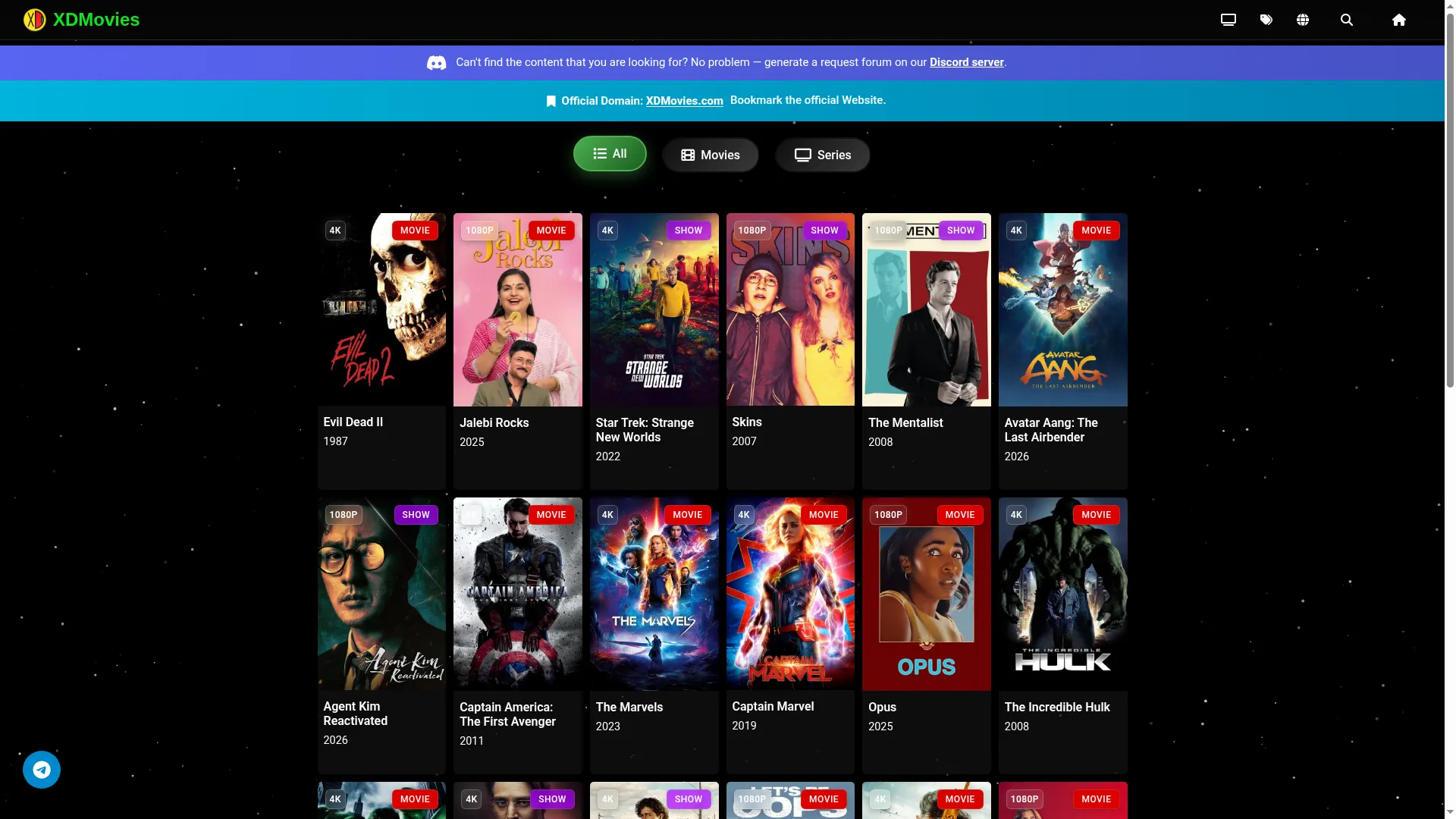This screenshot has width=1456, height=819.
Task: Click The Mentalist title text
Action: pyautogui.click(x=905, y=423)
